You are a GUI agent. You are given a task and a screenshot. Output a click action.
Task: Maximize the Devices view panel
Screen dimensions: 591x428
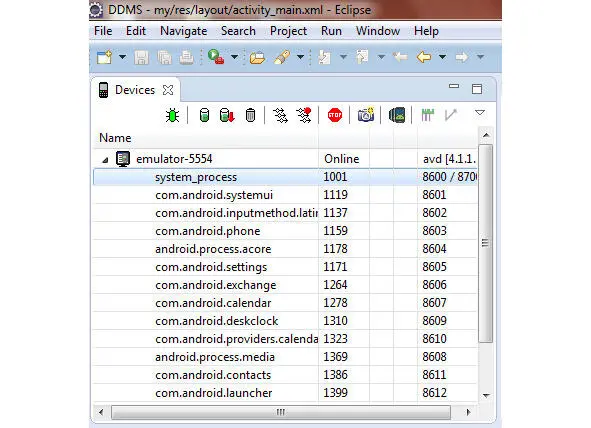pyautogui.click(x=477, y=89)
